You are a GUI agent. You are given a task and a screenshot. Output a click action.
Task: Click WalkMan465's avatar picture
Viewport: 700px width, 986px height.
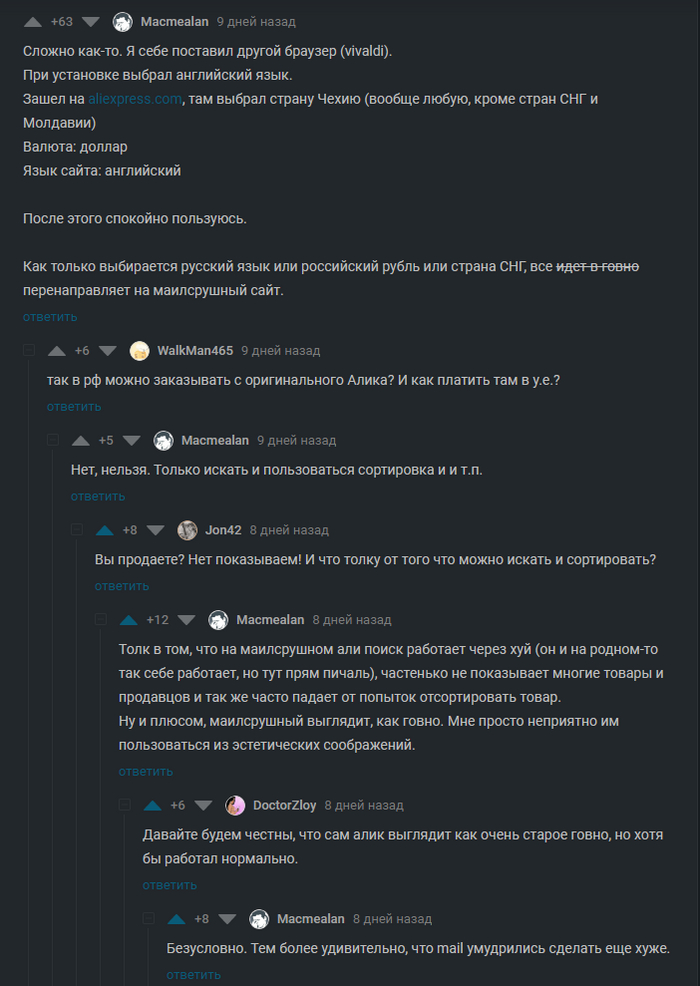pyautogui.click(x=140, y=351)
